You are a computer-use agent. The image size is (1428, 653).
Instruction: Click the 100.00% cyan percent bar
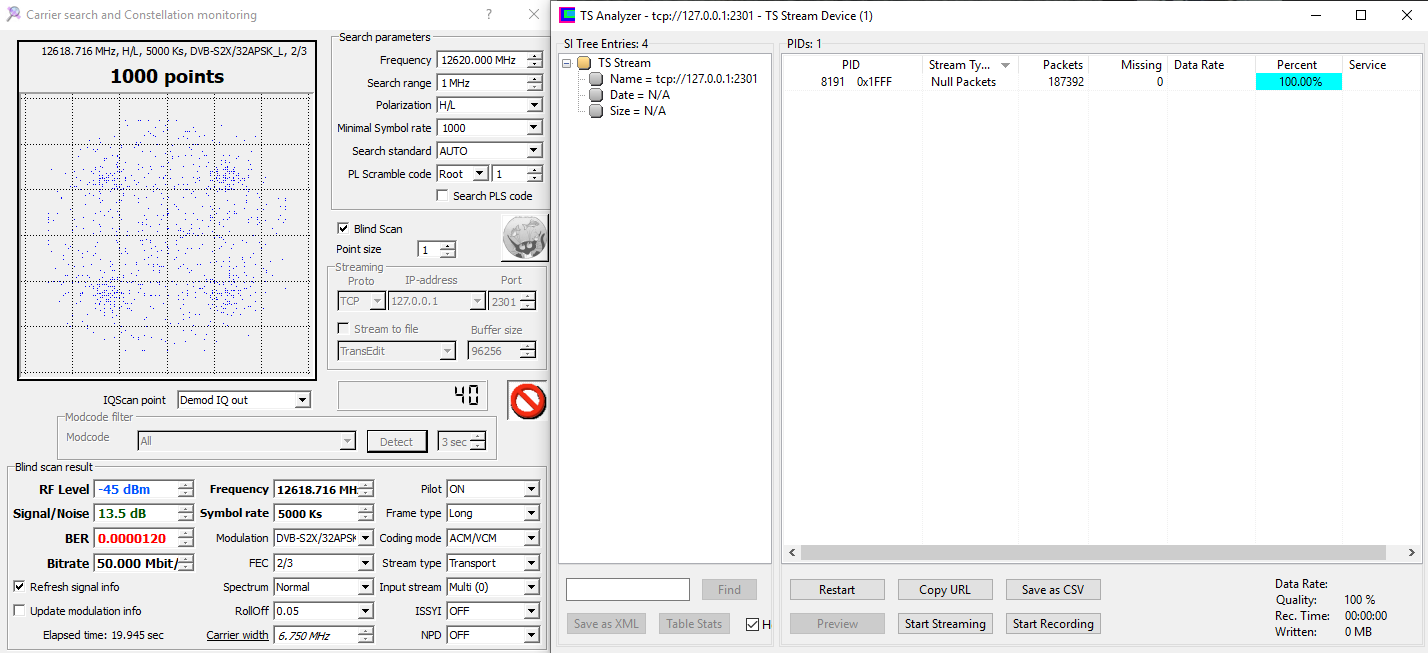[x=1298, y=82]
